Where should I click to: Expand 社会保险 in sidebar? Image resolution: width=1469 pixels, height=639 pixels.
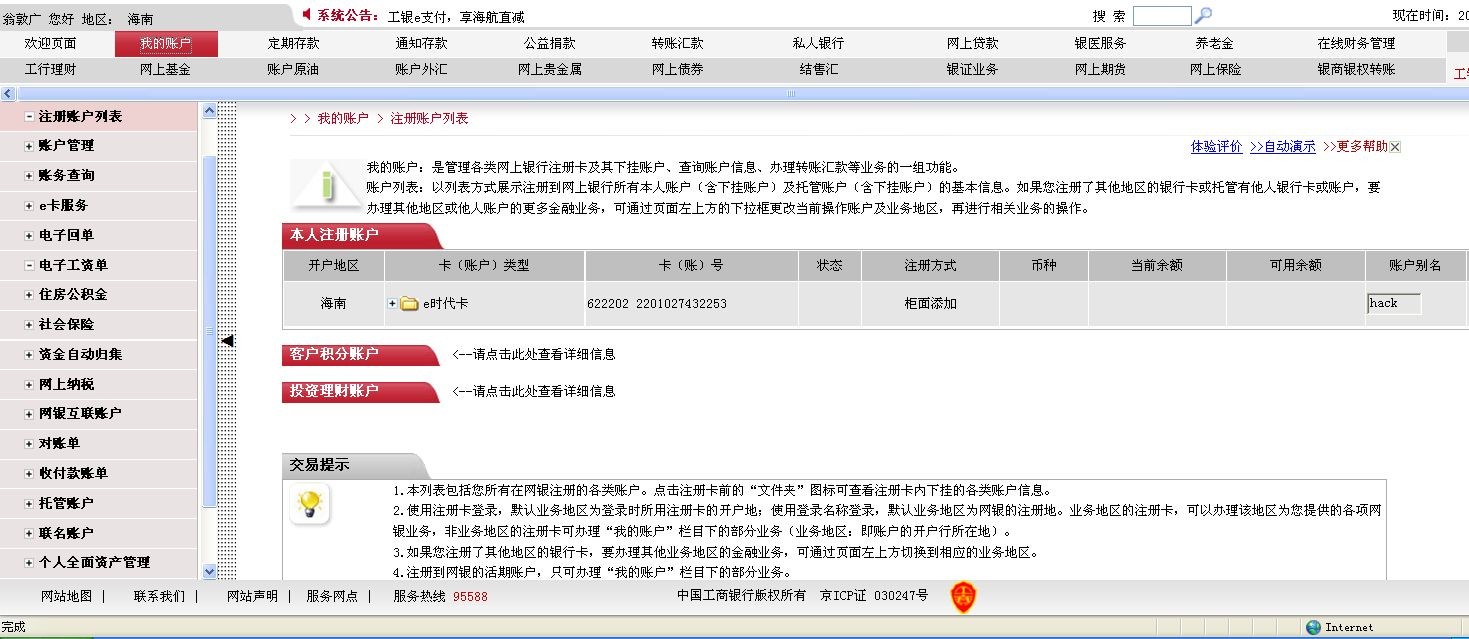point(29,325)
